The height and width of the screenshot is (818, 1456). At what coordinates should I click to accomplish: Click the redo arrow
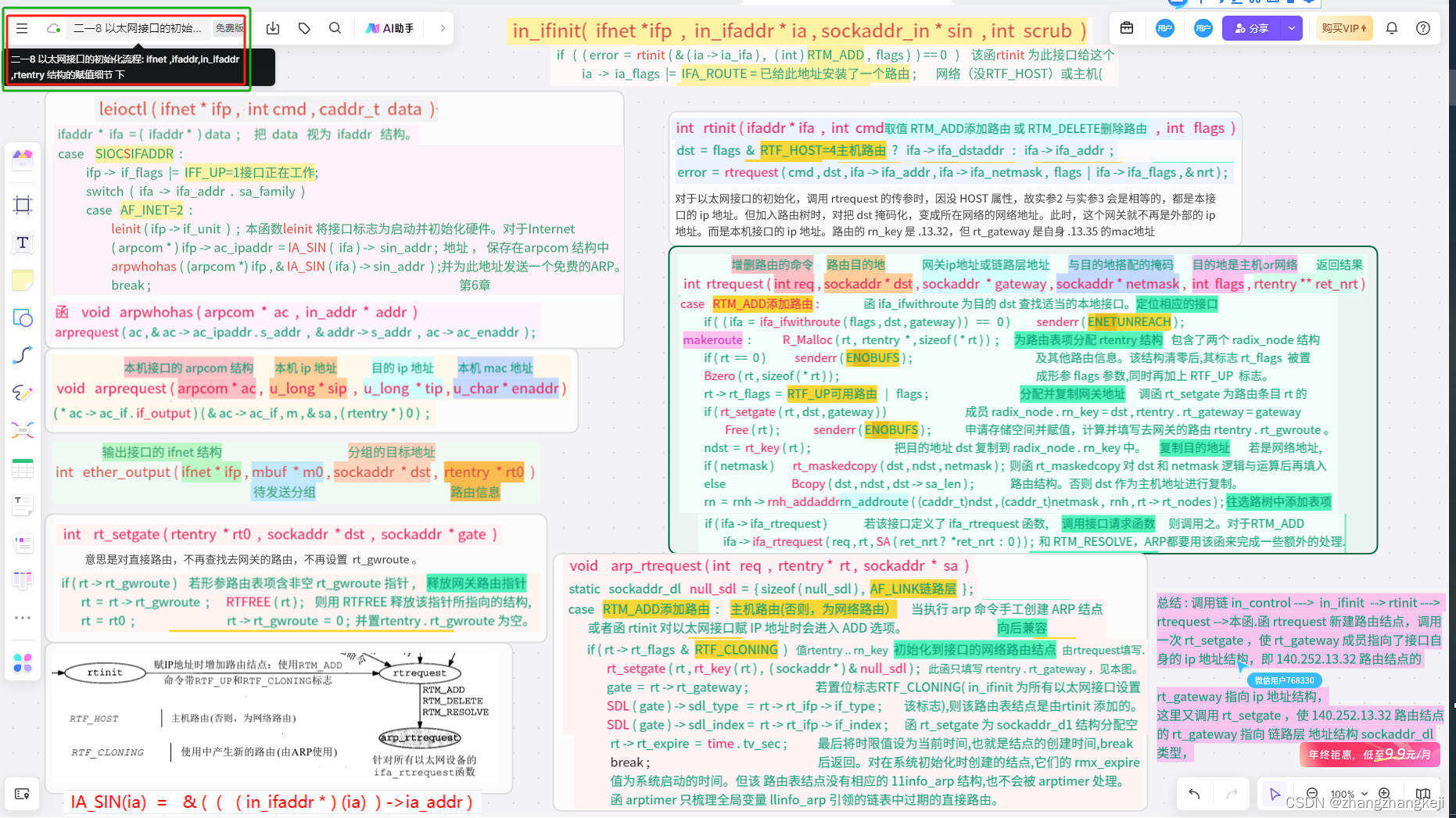1232,794
